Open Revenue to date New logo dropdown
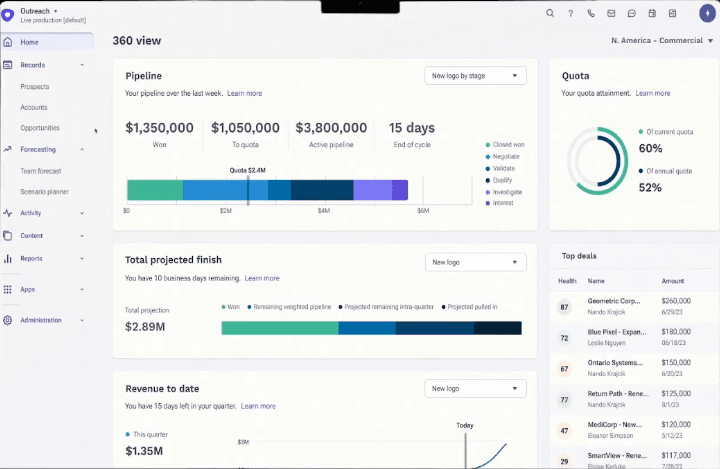The height and width of the screenshot is (469, 720). pyautogui.click(x=475, y=389)
